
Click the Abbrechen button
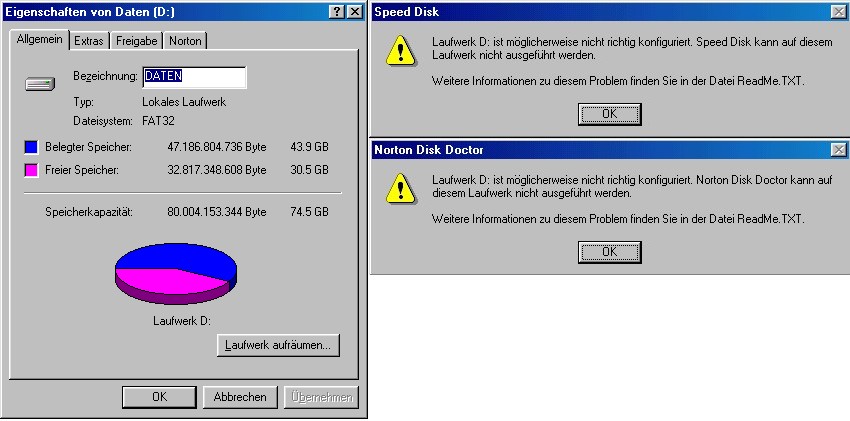(240, 397)
